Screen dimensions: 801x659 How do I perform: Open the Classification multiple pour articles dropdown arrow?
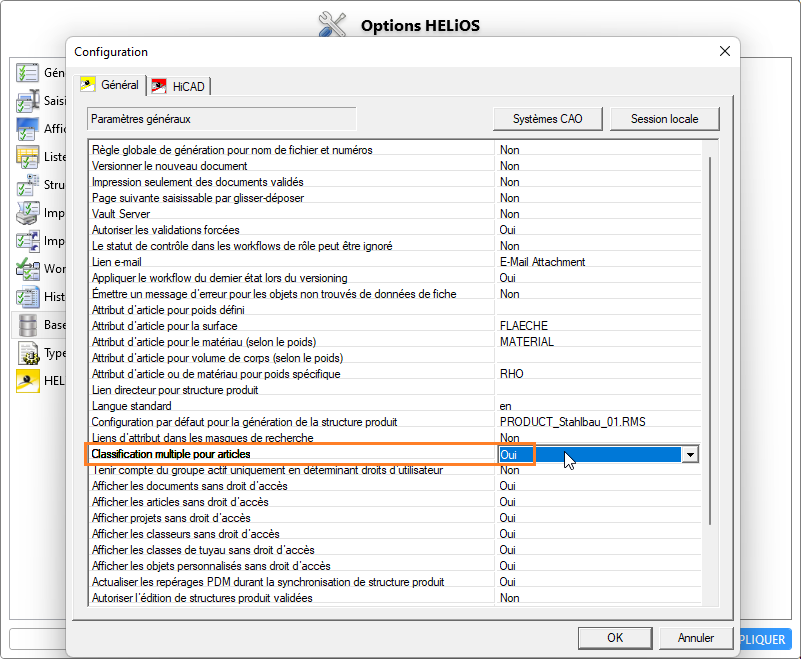point(690,454)
